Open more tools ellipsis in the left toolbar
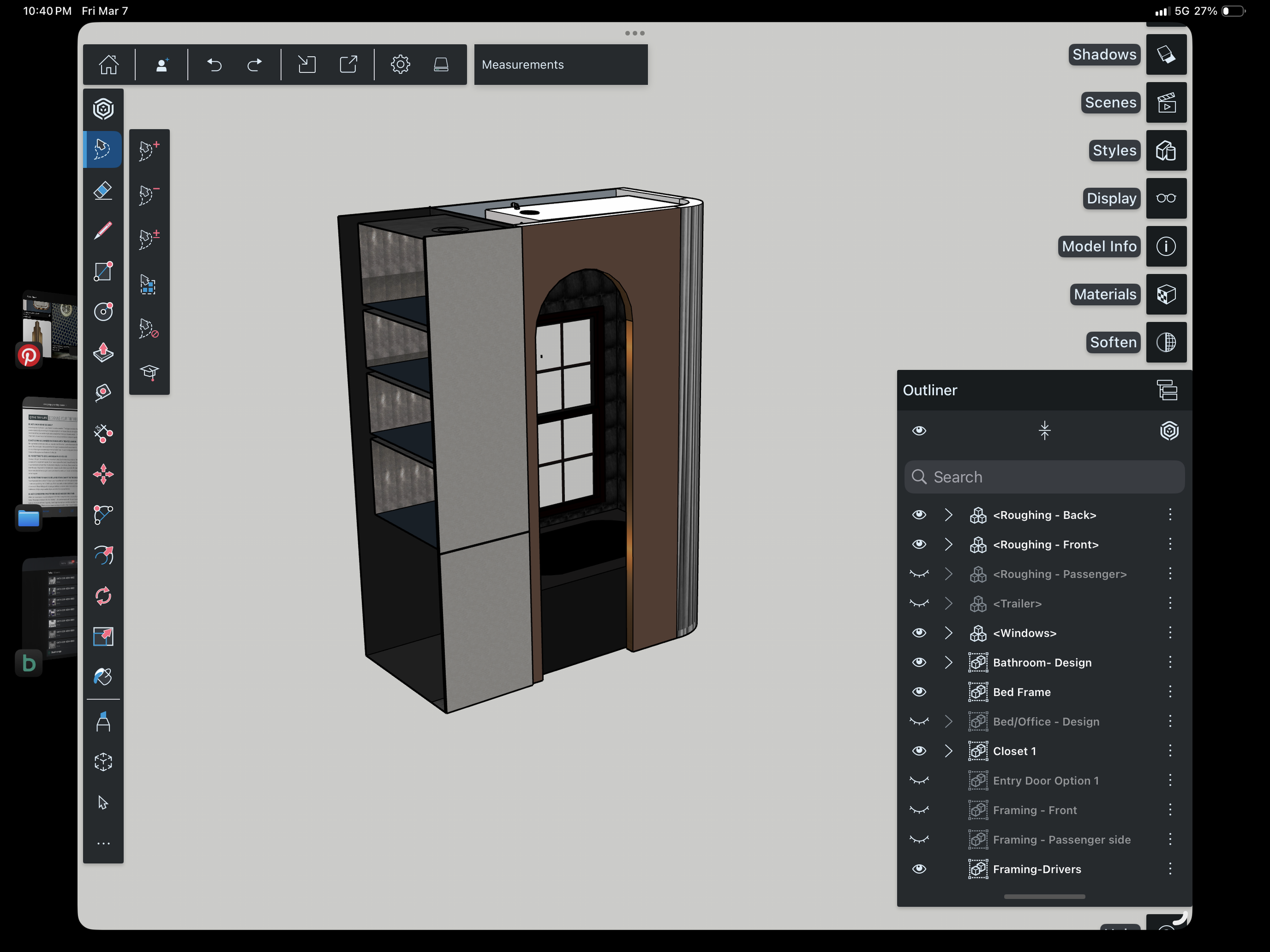The width and height of the screenshot is (1270, 952). pos(103,843)
